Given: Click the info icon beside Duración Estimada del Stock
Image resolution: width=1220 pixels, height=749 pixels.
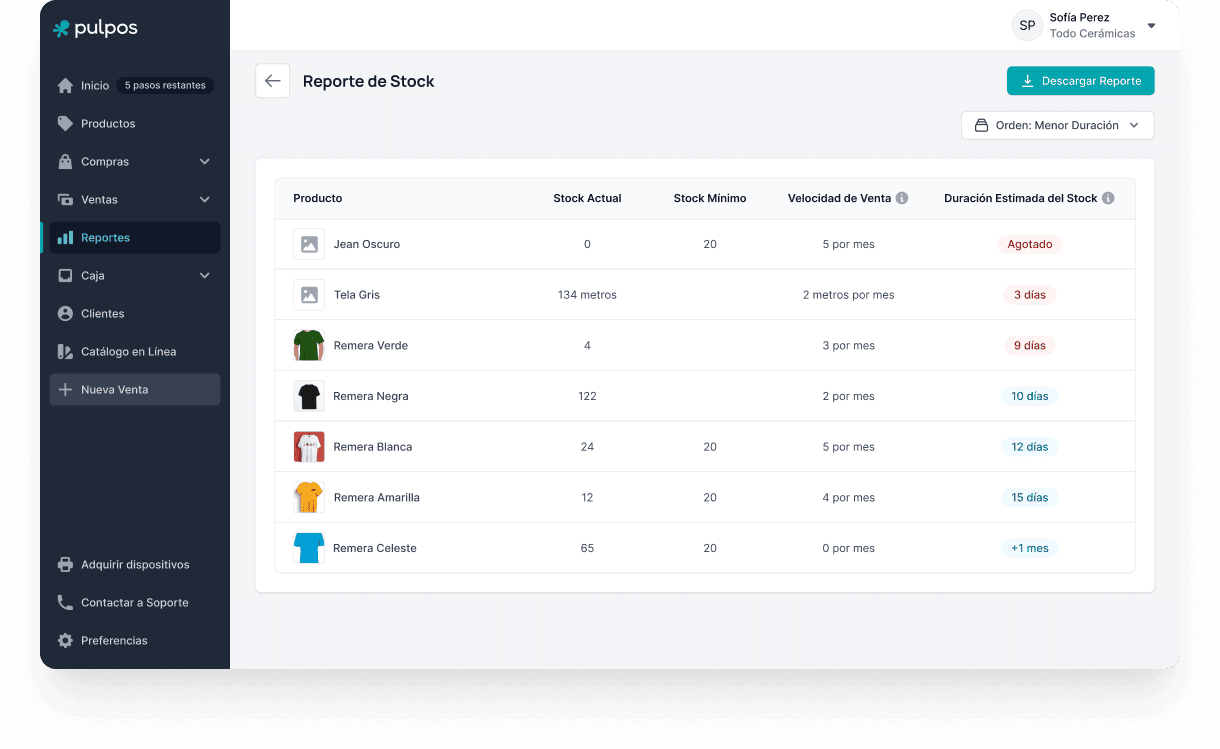Looking at the screenshot, I should pos(1108,198).
